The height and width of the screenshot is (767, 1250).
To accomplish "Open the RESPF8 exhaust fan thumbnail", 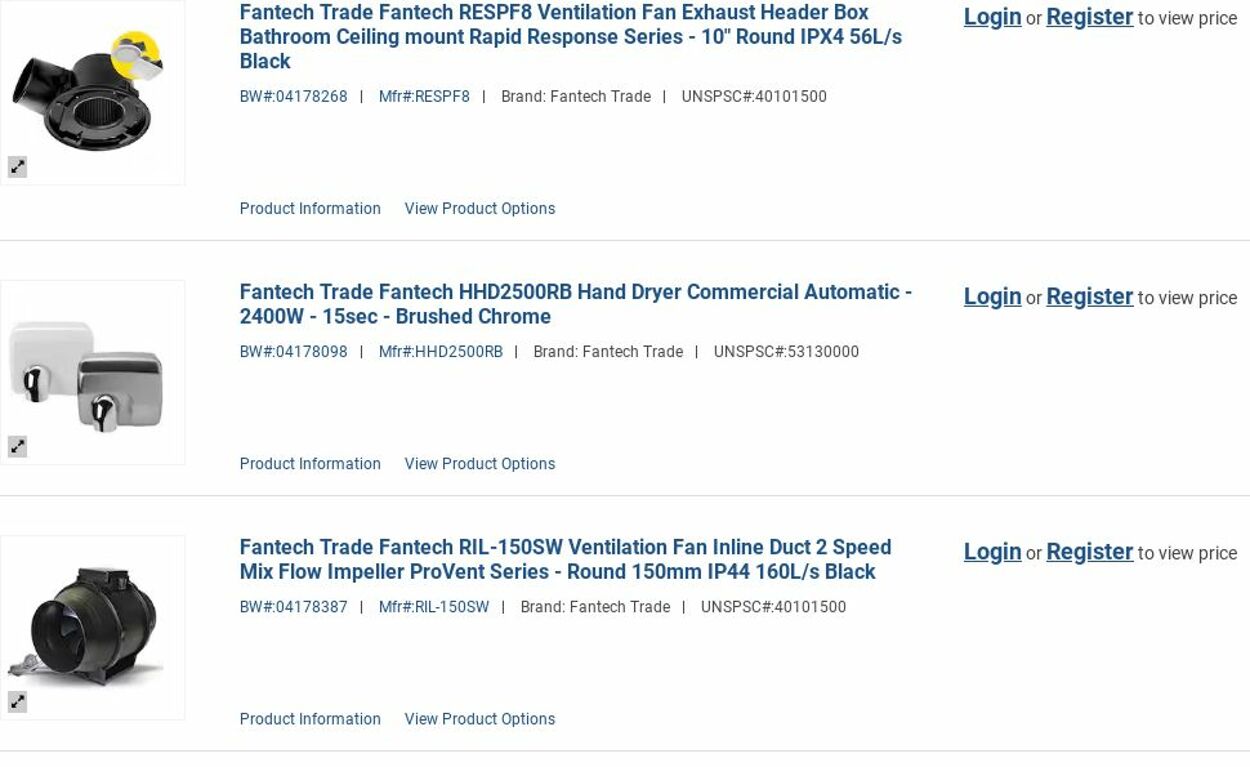I will click(92, 92).
